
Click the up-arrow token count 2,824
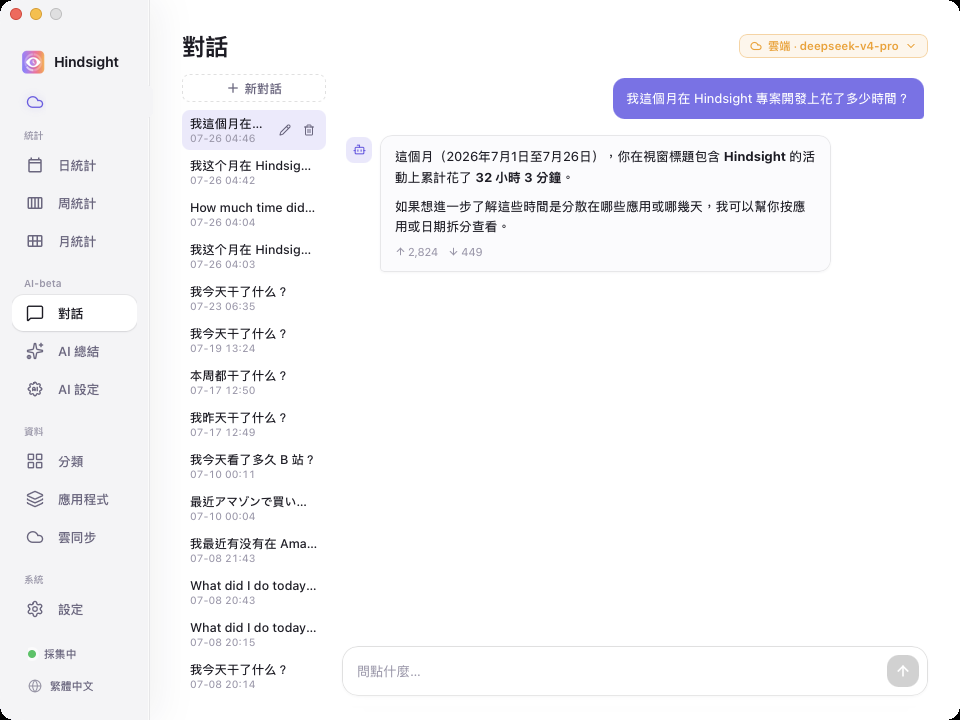tap(416, 252)
